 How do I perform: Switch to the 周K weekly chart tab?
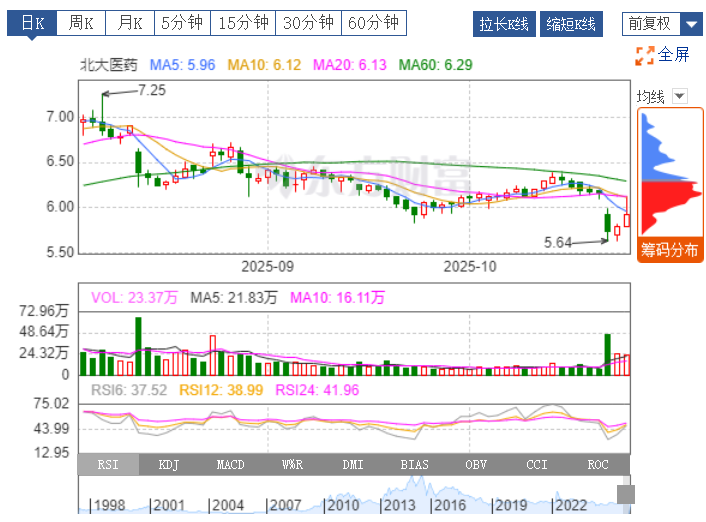[81, 23]
